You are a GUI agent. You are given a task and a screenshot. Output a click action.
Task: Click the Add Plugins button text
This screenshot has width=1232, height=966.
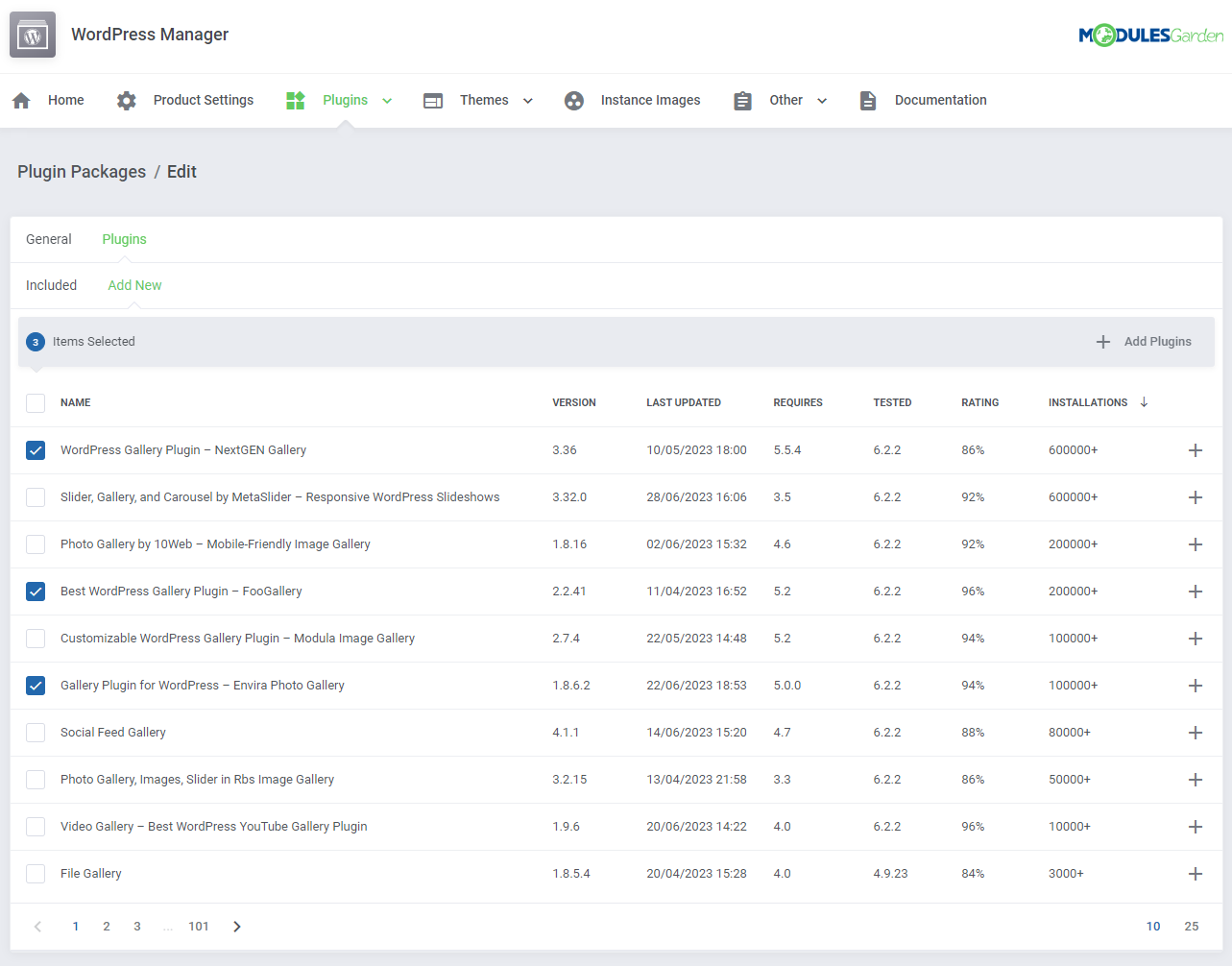coord(1158,342)
